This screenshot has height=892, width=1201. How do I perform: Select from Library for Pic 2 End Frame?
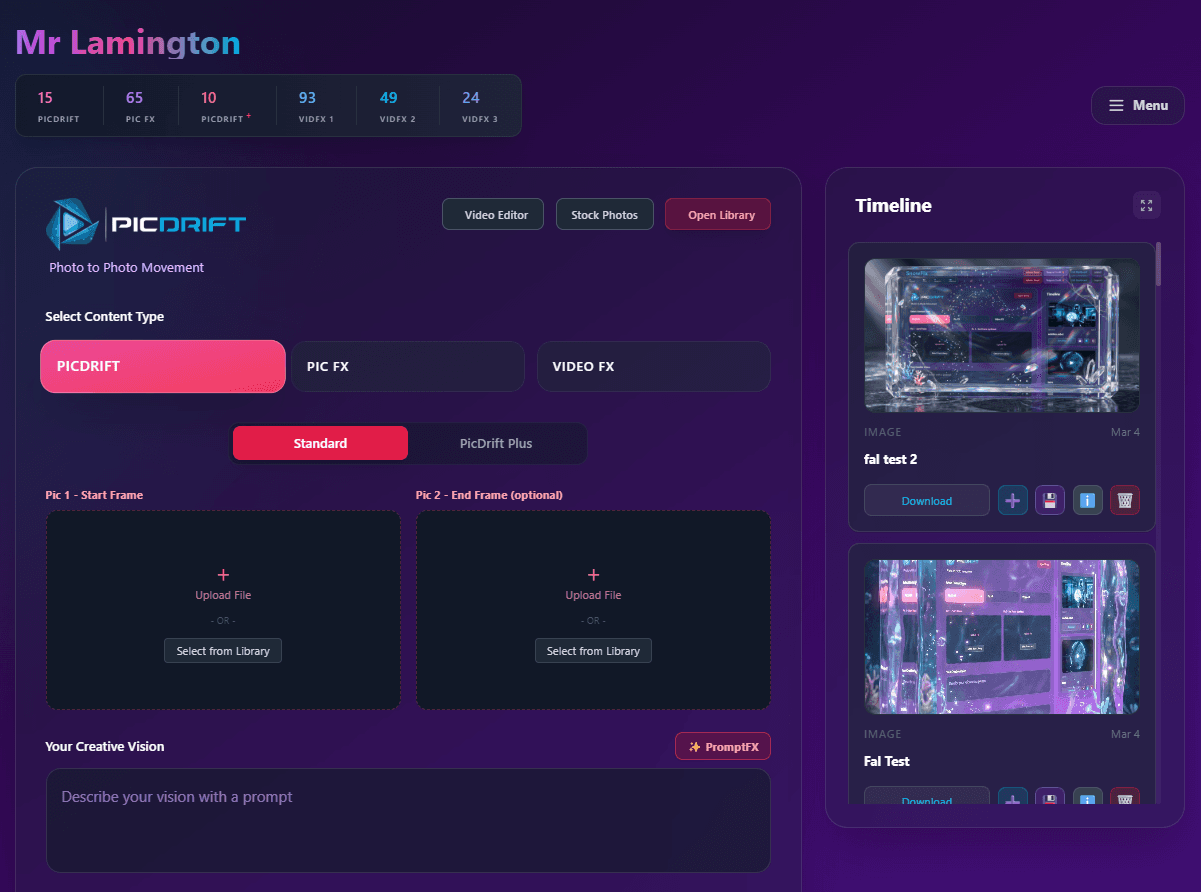click(594, 650)
